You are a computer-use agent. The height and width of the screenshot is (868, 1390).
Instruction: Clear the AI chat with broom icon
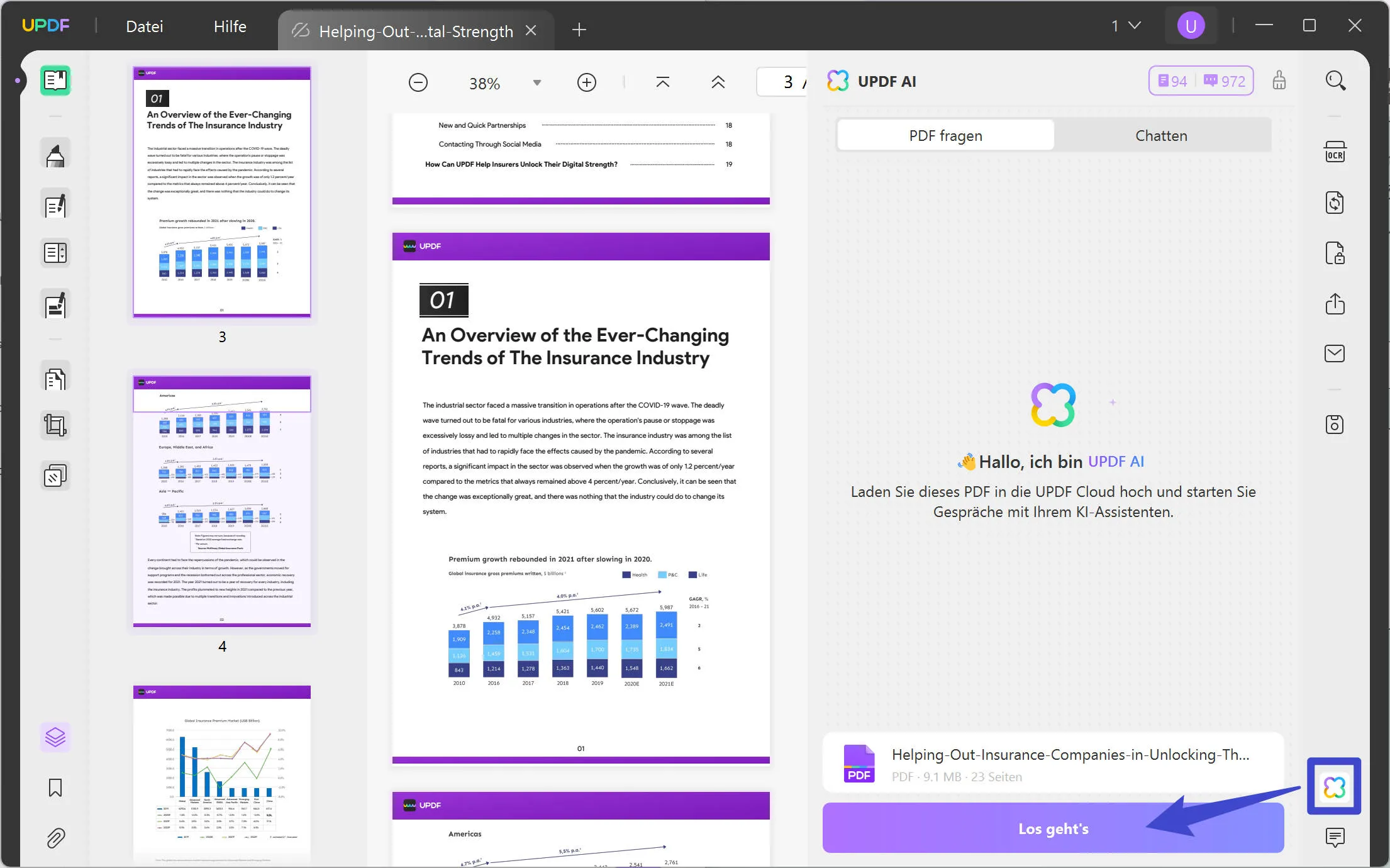[x=1279, y=81]
